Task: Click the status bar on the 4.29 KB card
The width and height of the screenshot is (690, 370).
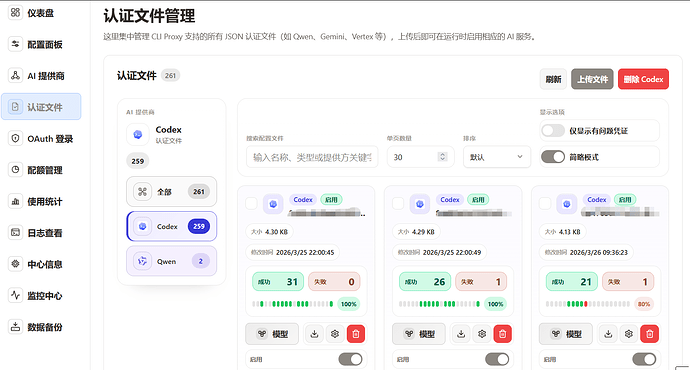Action: [x=440, y=304]
